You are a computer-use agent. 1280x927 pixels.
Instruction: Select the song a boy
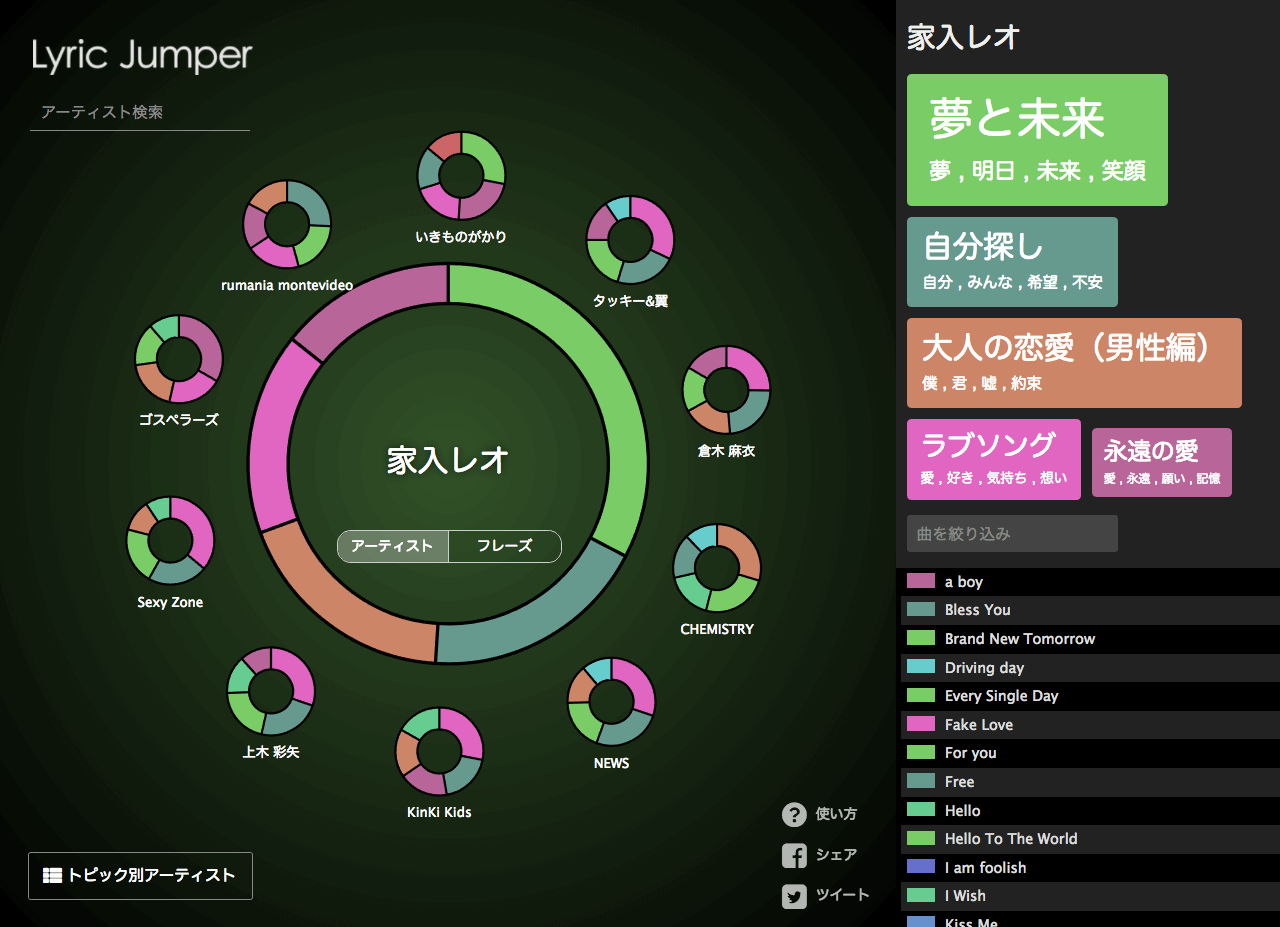coord(1088,582)
